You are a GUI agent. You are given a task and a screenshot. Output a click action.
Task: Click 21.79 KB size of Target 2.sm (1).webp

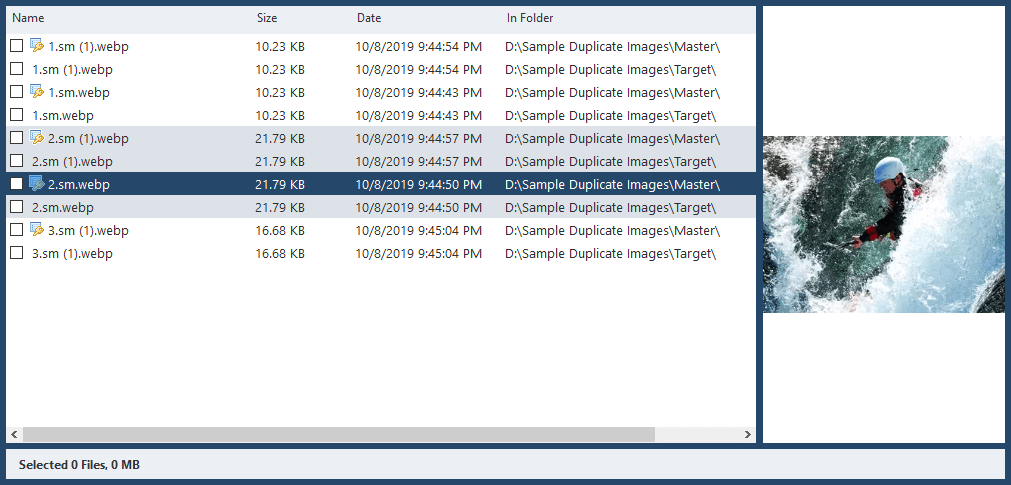click(x=280, y=161)
